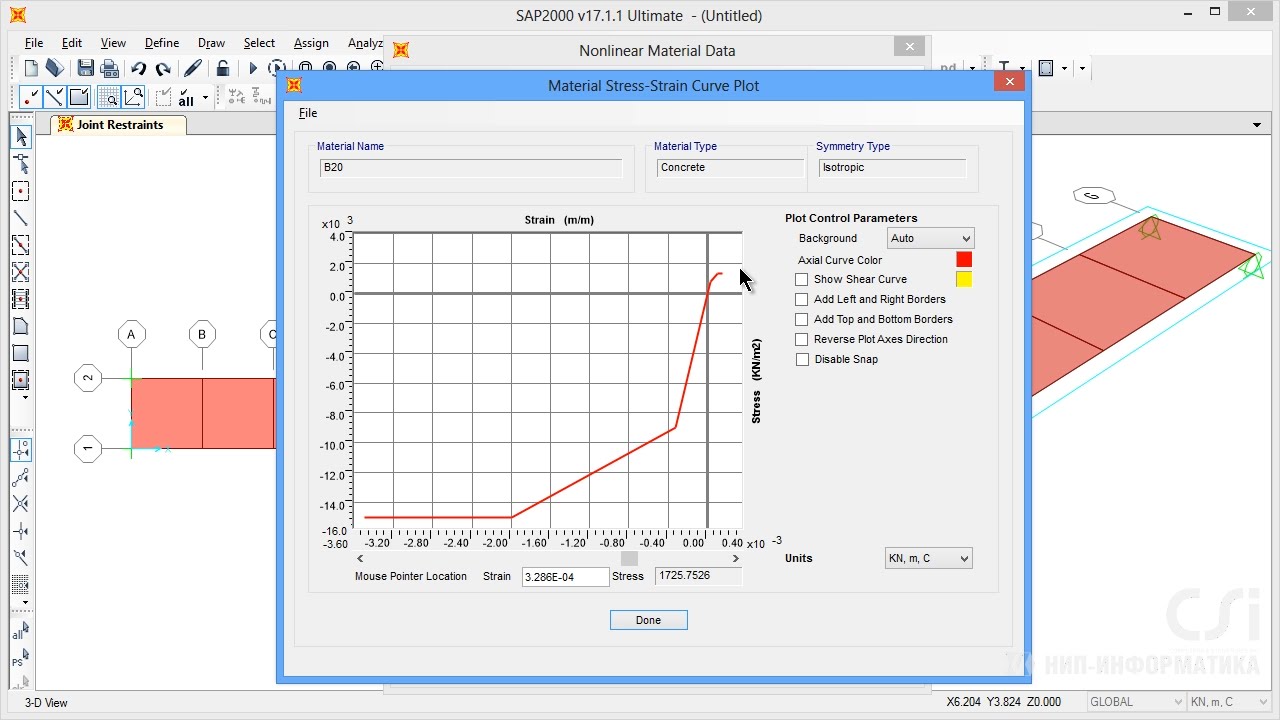Click the axes zoom view icon

click(x=133, y=97)
